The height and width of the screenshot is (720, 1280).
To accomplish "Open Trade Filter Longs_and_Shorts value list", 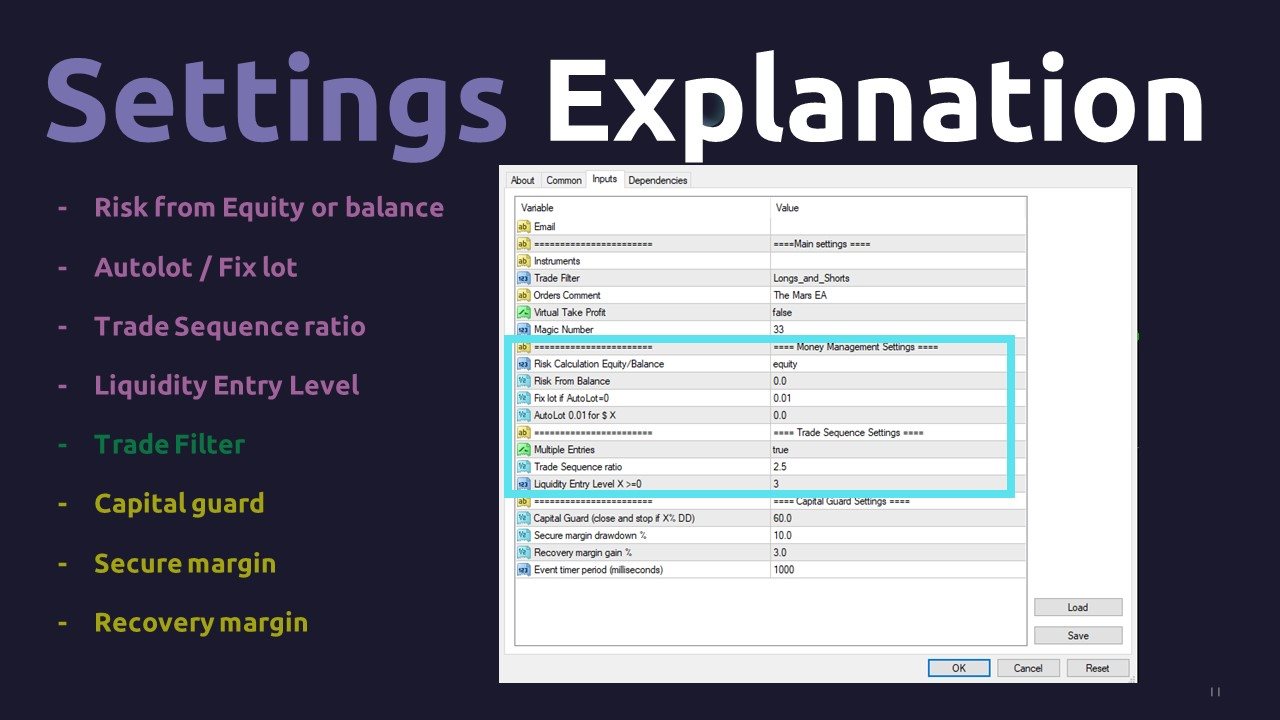I will [x=898, y=278].
